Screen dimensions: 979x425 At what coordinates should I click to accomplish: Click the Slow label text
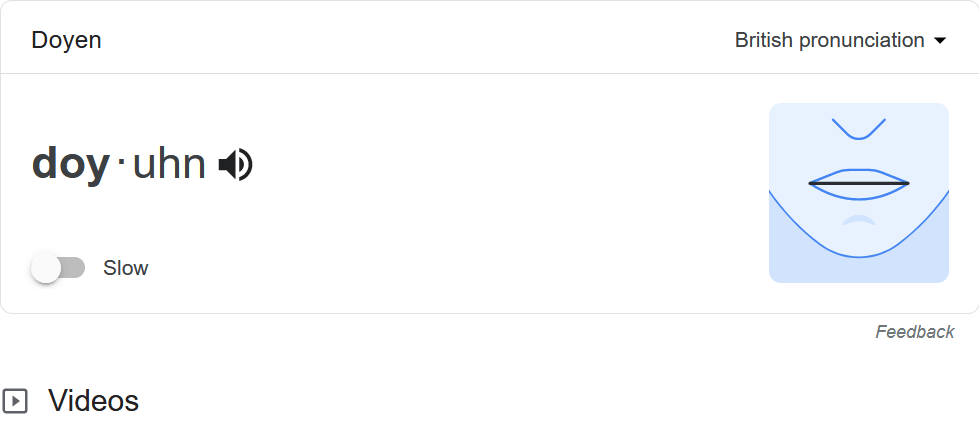point(125,268)
